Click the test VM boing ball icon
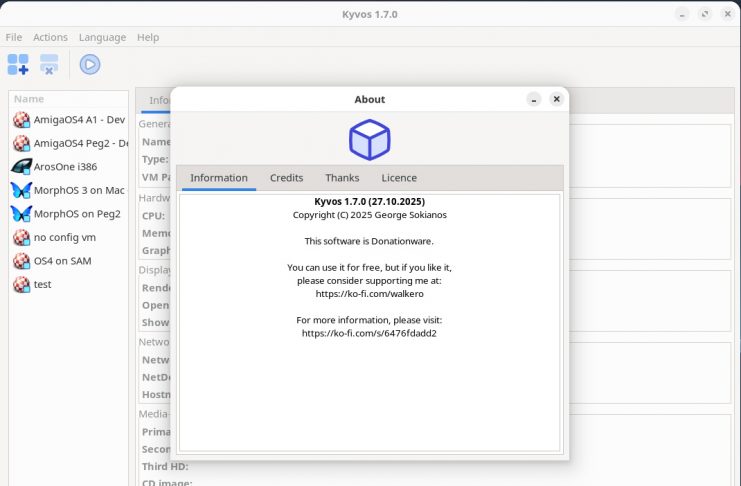Screen dimensions: 741x486 tap(22, 284)
